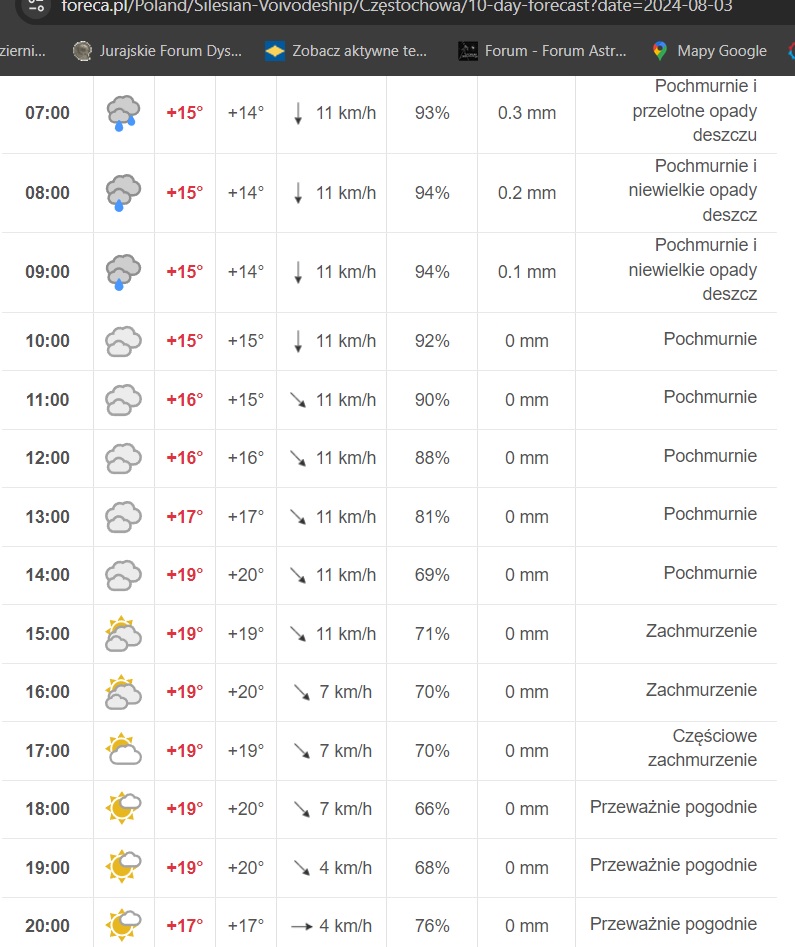The image size is (795, 947).
Task: Click the rain cloud icon at 07:00
Action: [x=123, y=113]
